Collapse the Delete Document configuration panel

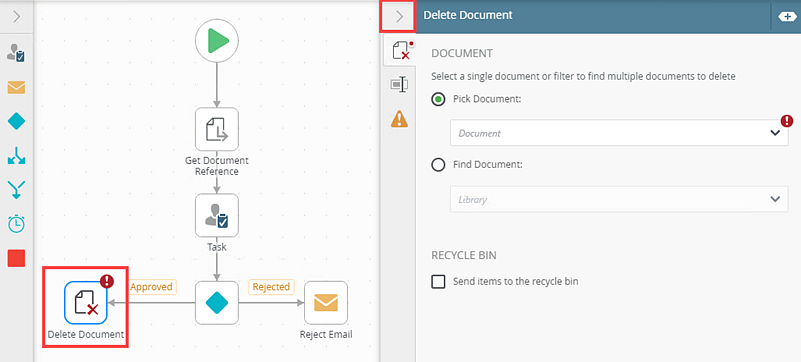click(399, 17)
